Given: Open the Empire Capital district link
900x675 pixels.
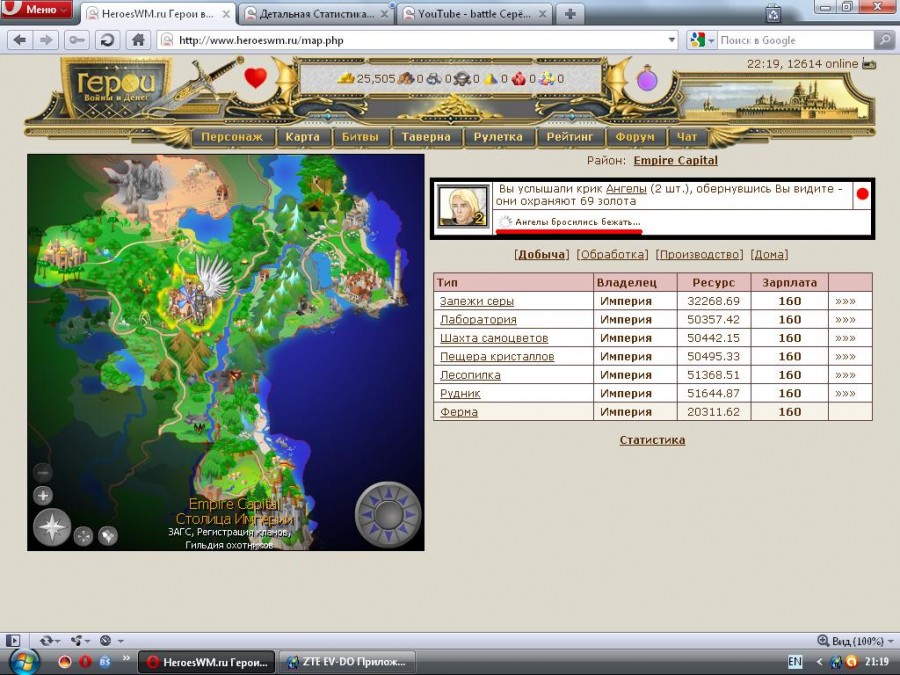Looking at the screenshot, I should (676, 161).
